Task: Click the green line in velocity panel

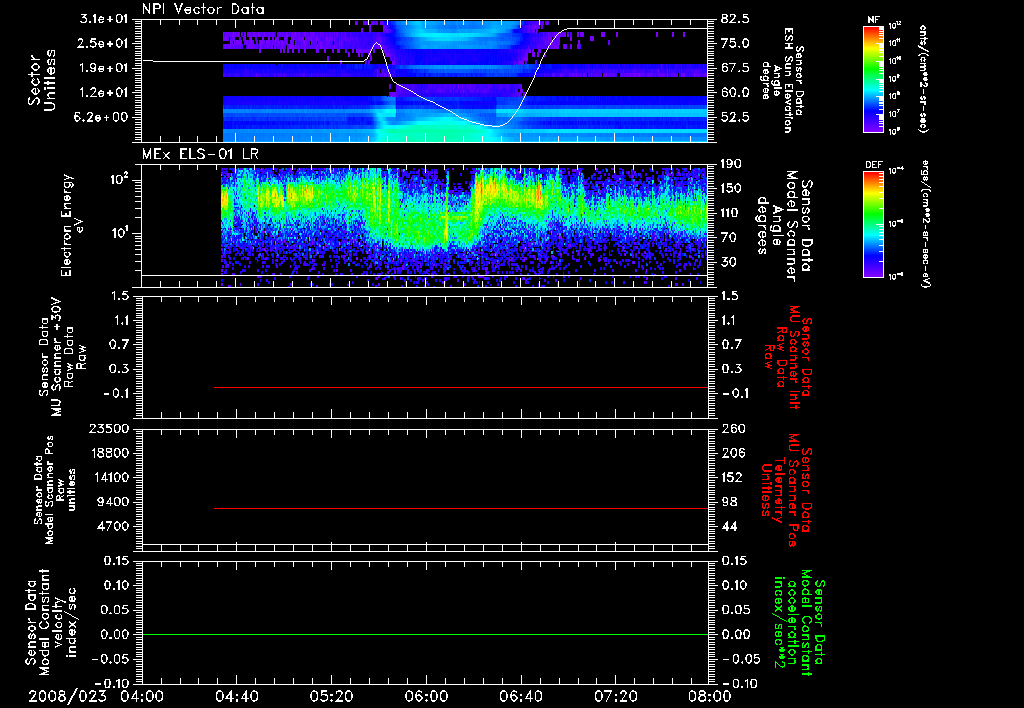Action: tap(425, 634)
